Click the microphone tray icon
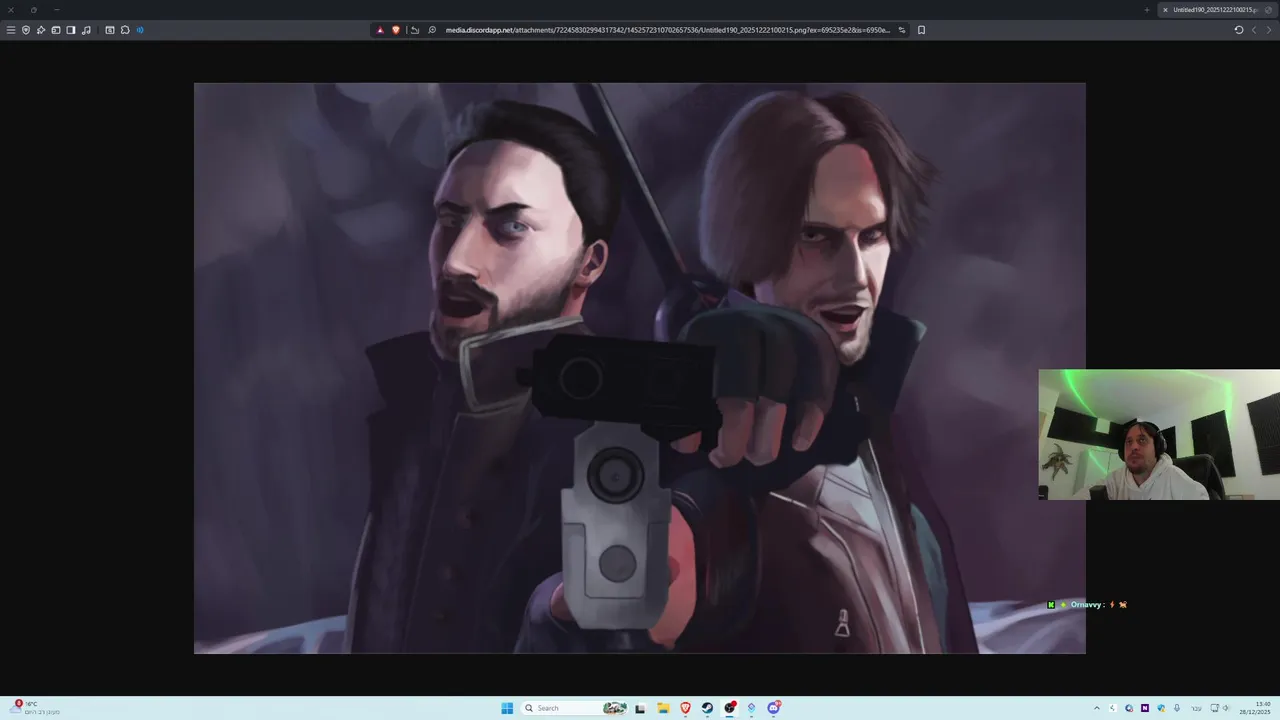The height and width of the screenshot is (720, 1280). 1177,708
